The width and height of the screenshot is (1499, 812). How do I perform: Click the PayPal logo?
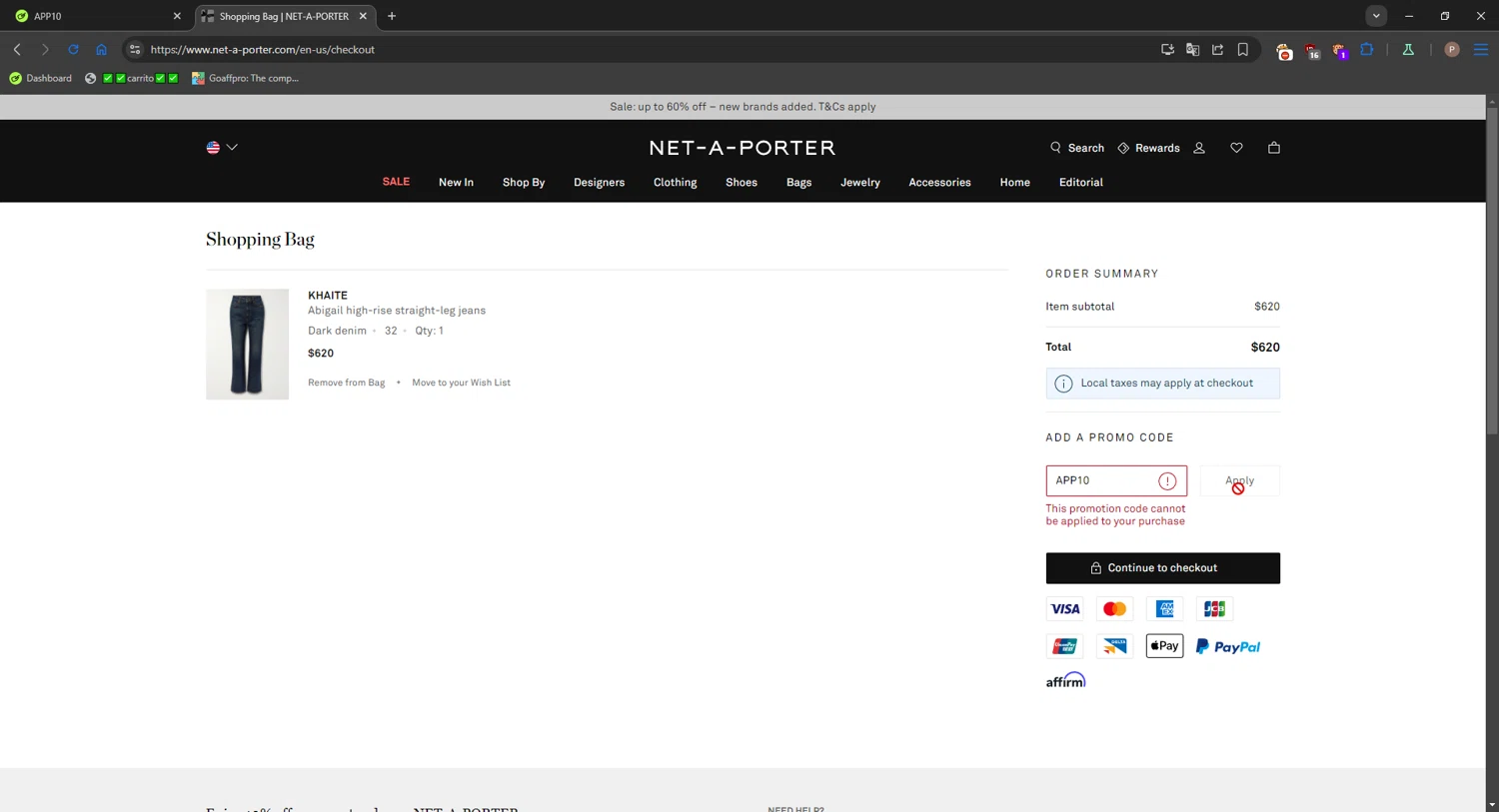pos(1228,646)
